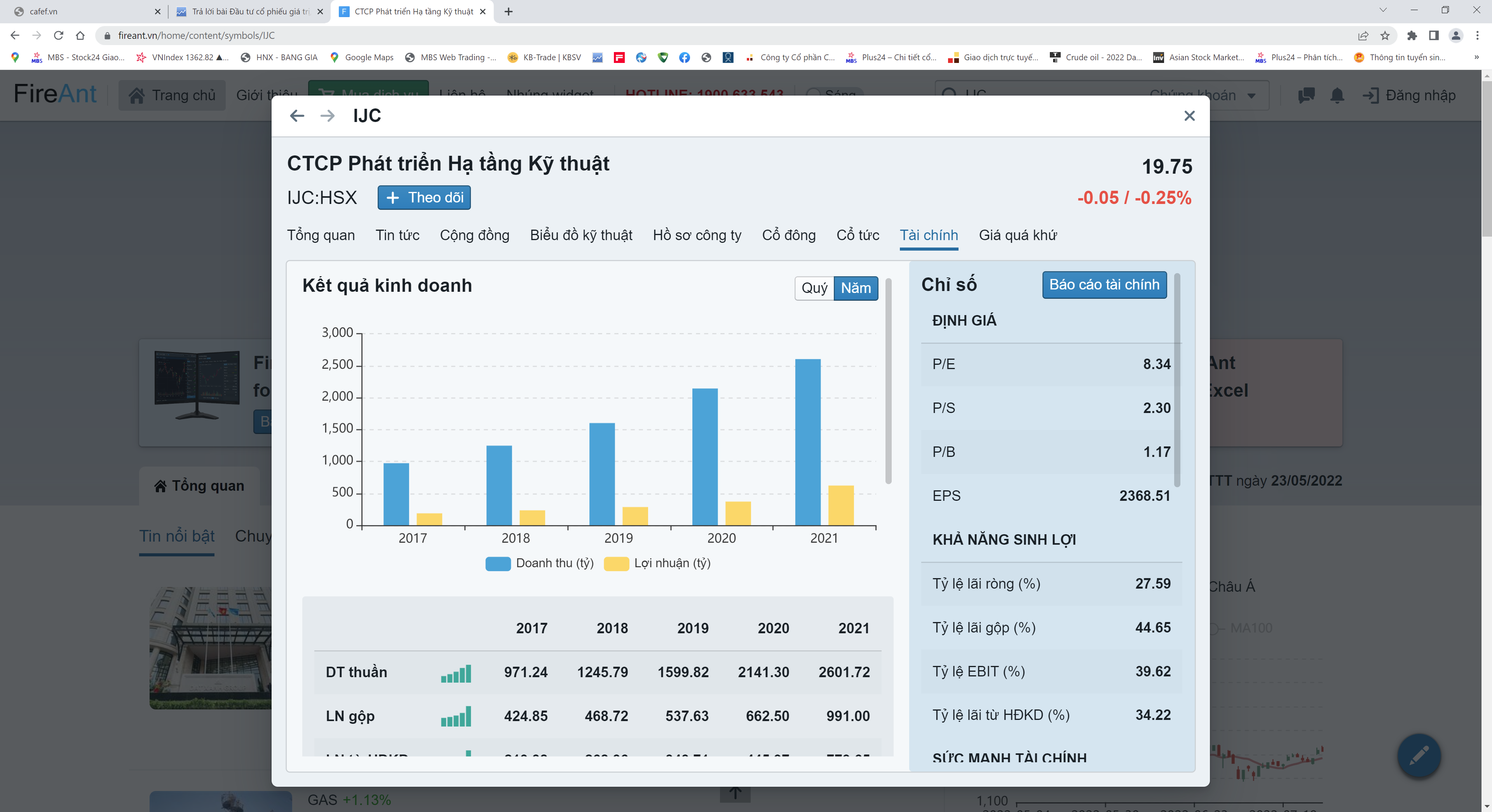The width and height of the screenshot is (1492, 812).
Task: Go forward in the IJC popup
Action: (327, 116)
